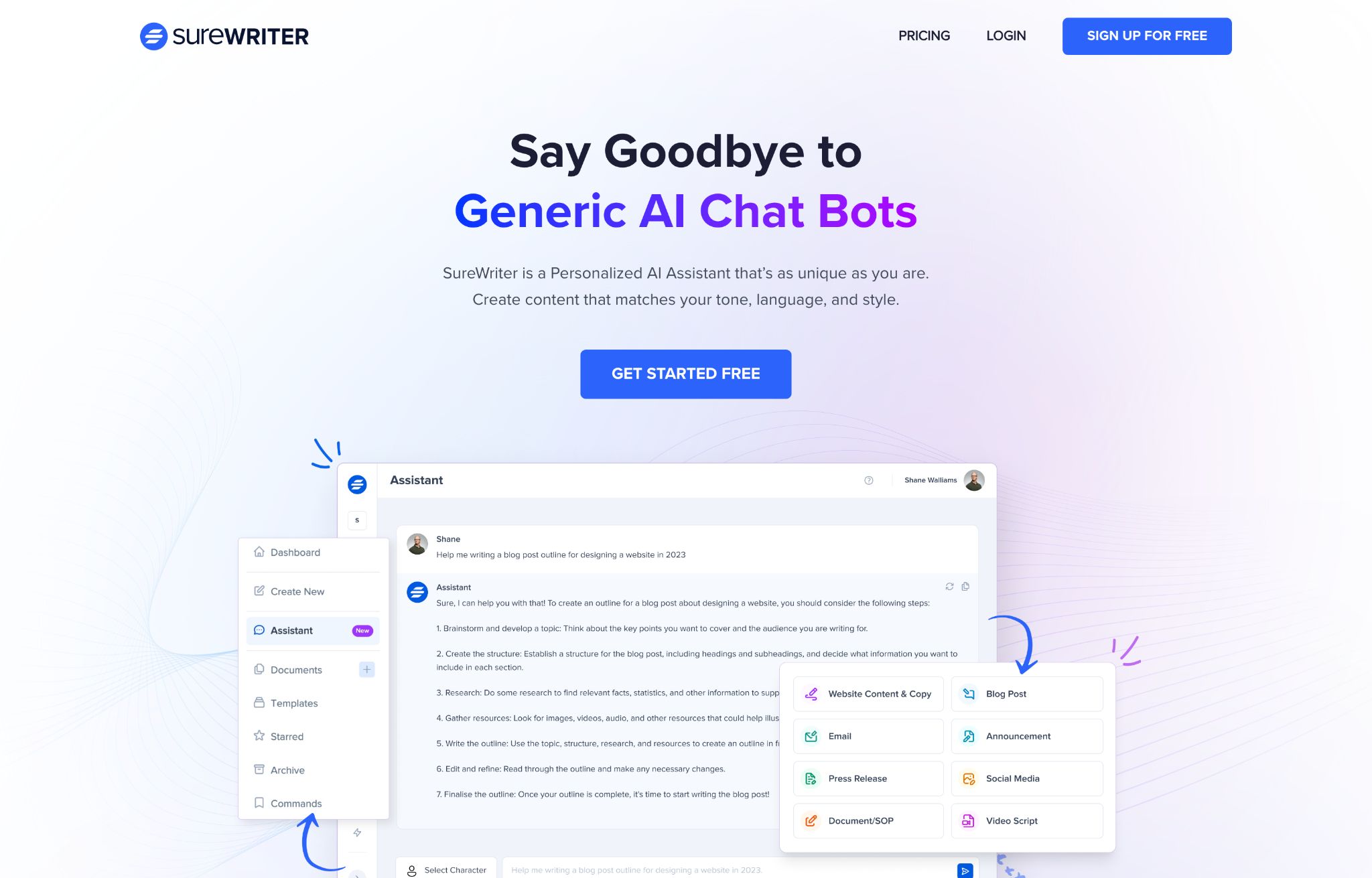Click the Create New sidebar icon
This screenshot has width=1372, height=878.
point(259,591)
